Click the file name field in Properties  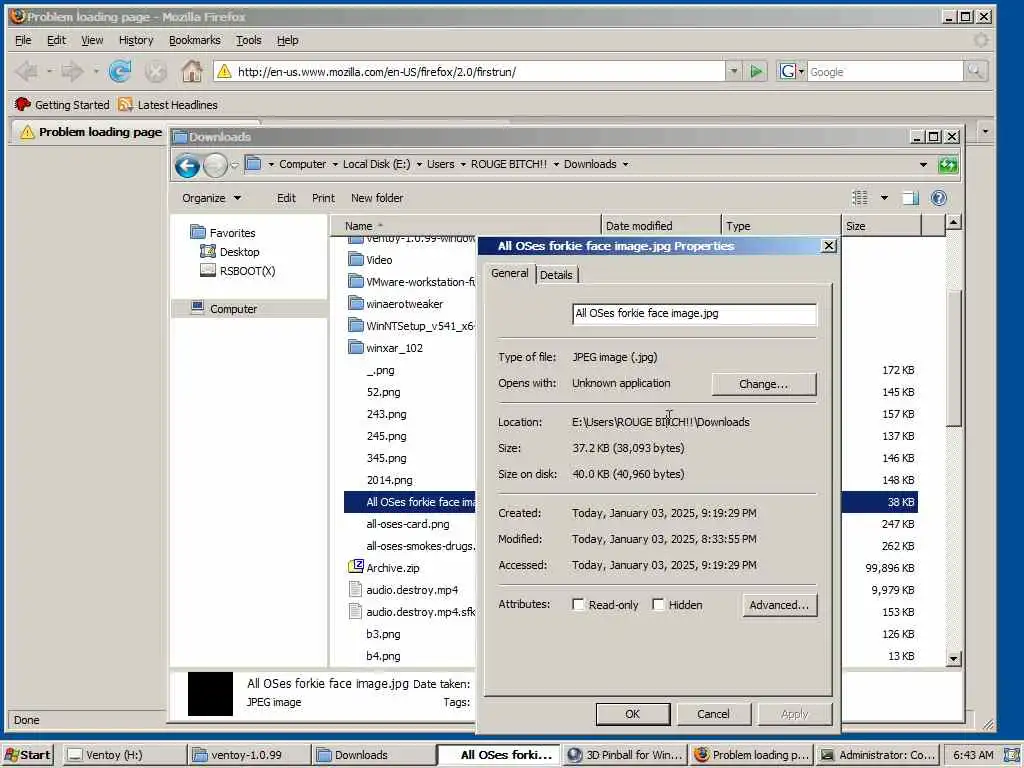(x=694, y=313)
